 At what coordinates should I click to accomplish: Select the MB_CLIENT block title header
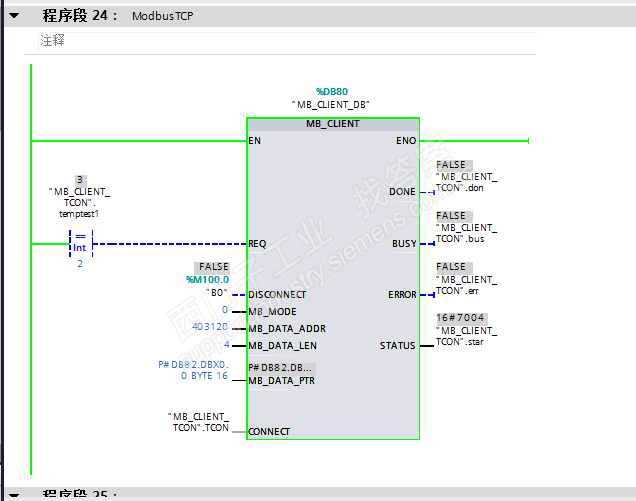pos(333,124)
